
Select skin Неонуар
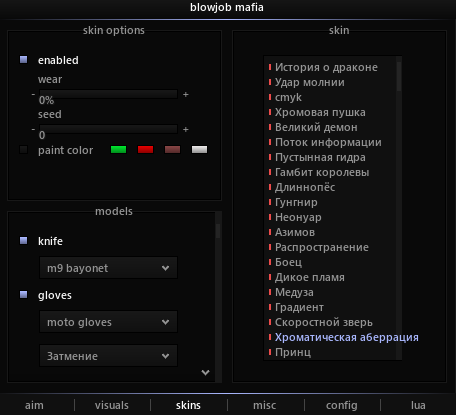point(298,217)
